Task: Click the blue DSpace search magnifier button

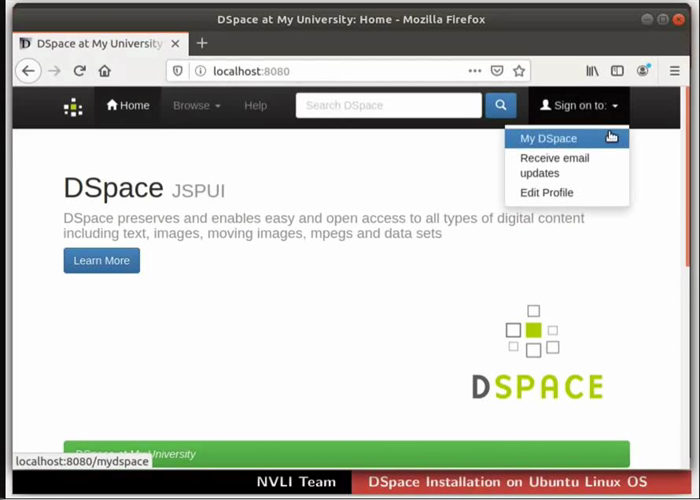Action: tap(500, 105)
